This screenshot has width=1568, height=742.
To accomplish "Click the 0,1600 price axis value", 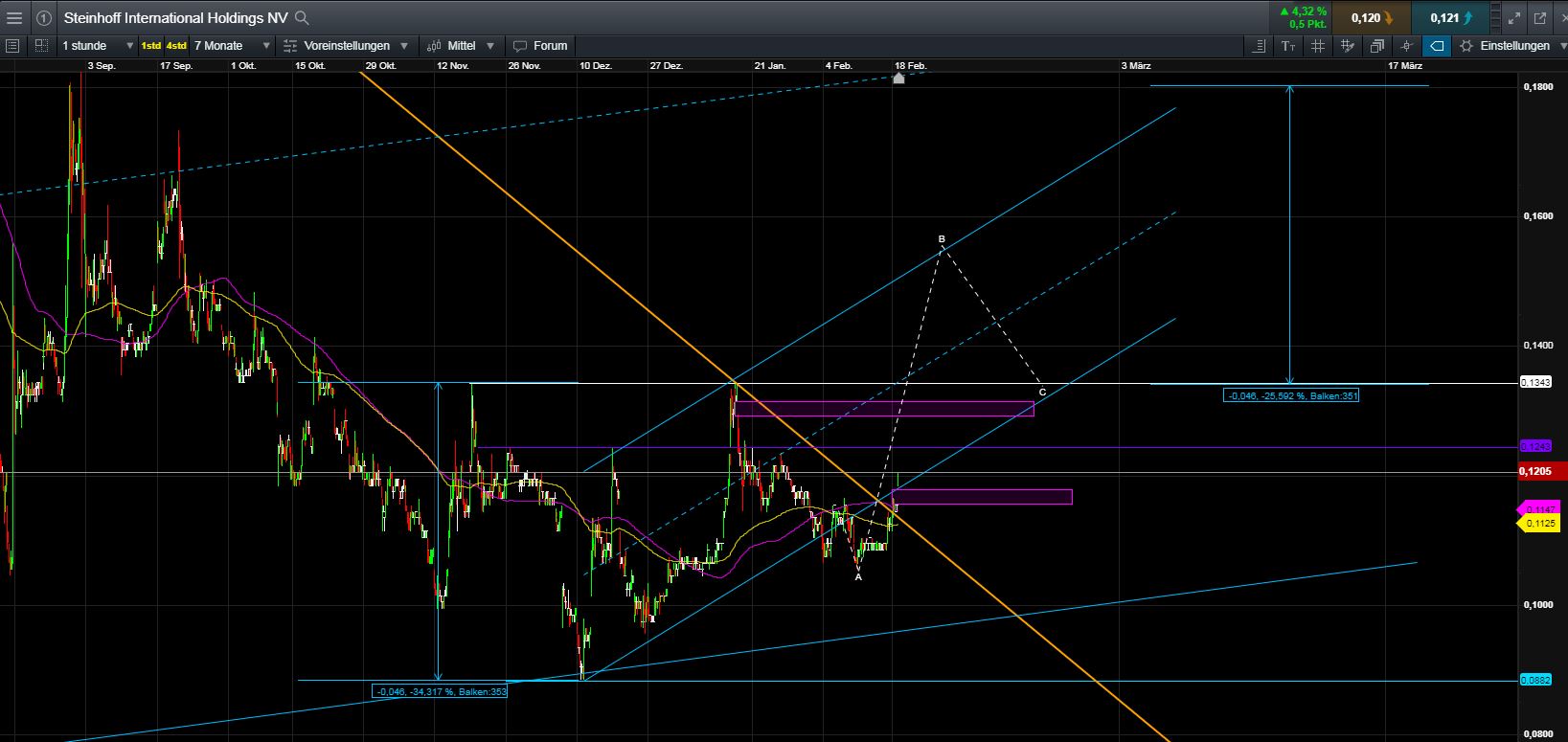I will (1537, 216).
